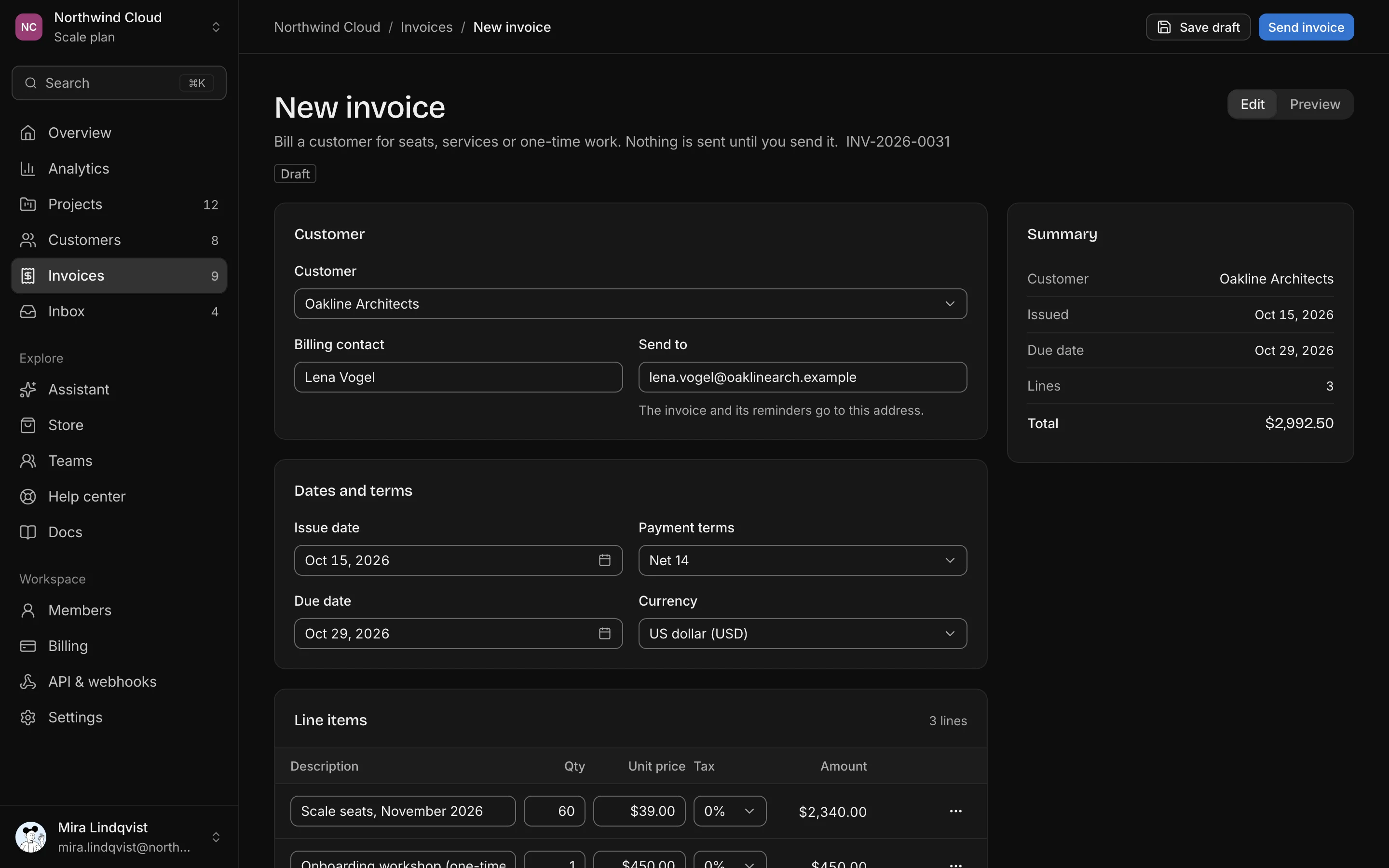Click the search magnifier icon
The width and height of the screenshot is (1389, 868).
[31, 83]
